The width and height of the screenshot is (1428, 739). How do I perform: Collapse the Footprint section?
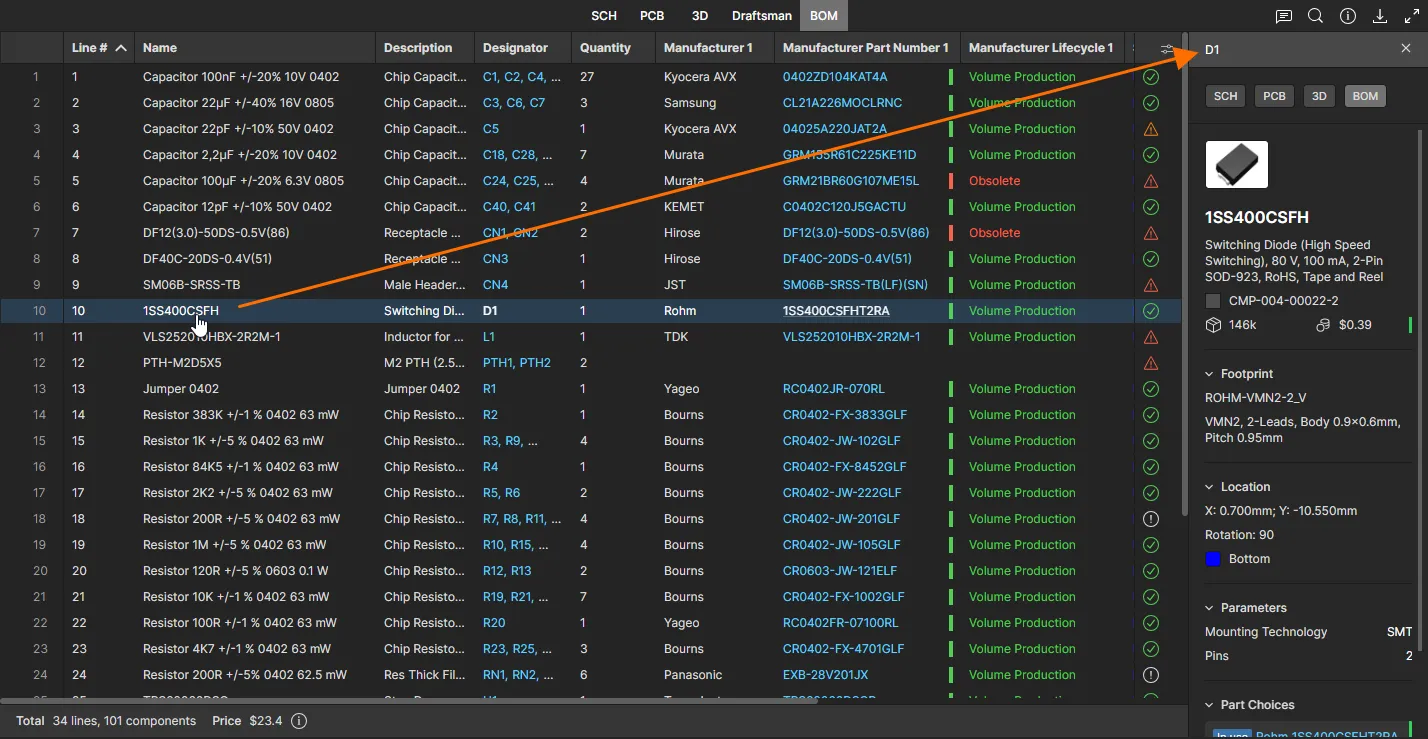pyautogui.click(x=1210, y=374)
